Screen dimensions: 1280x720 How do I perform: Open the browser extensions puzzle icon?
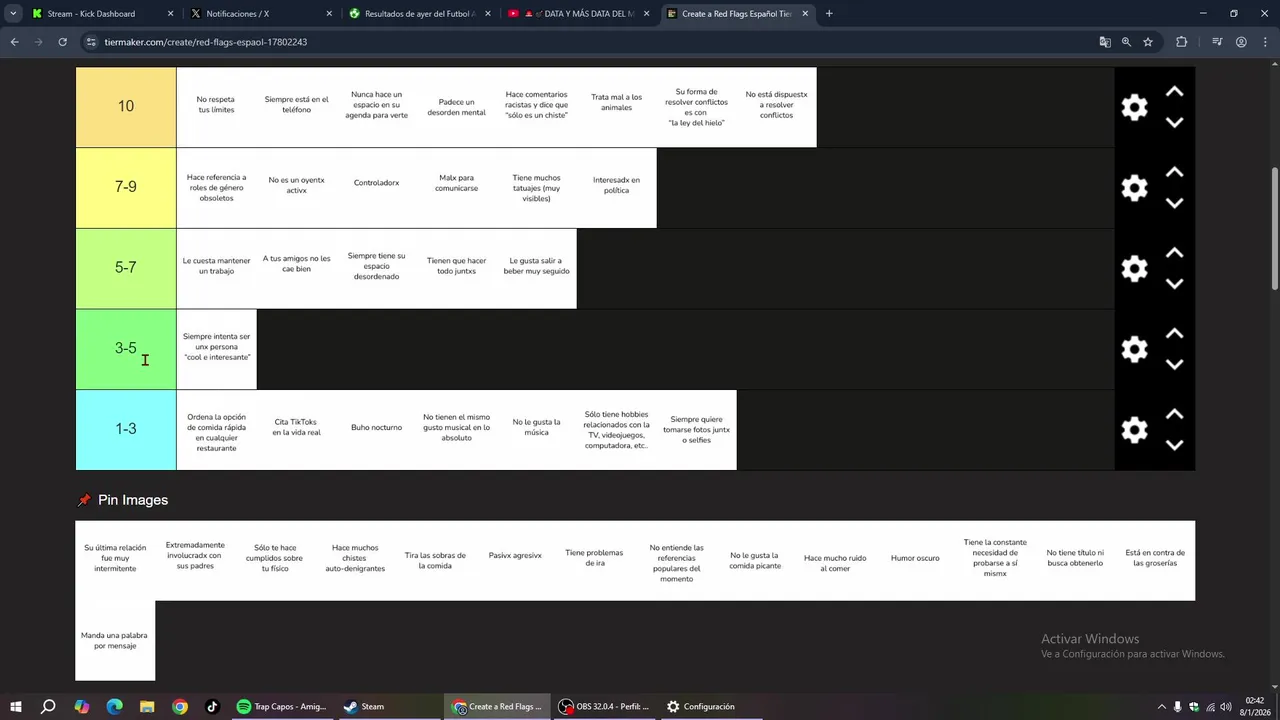[1182, 42]
